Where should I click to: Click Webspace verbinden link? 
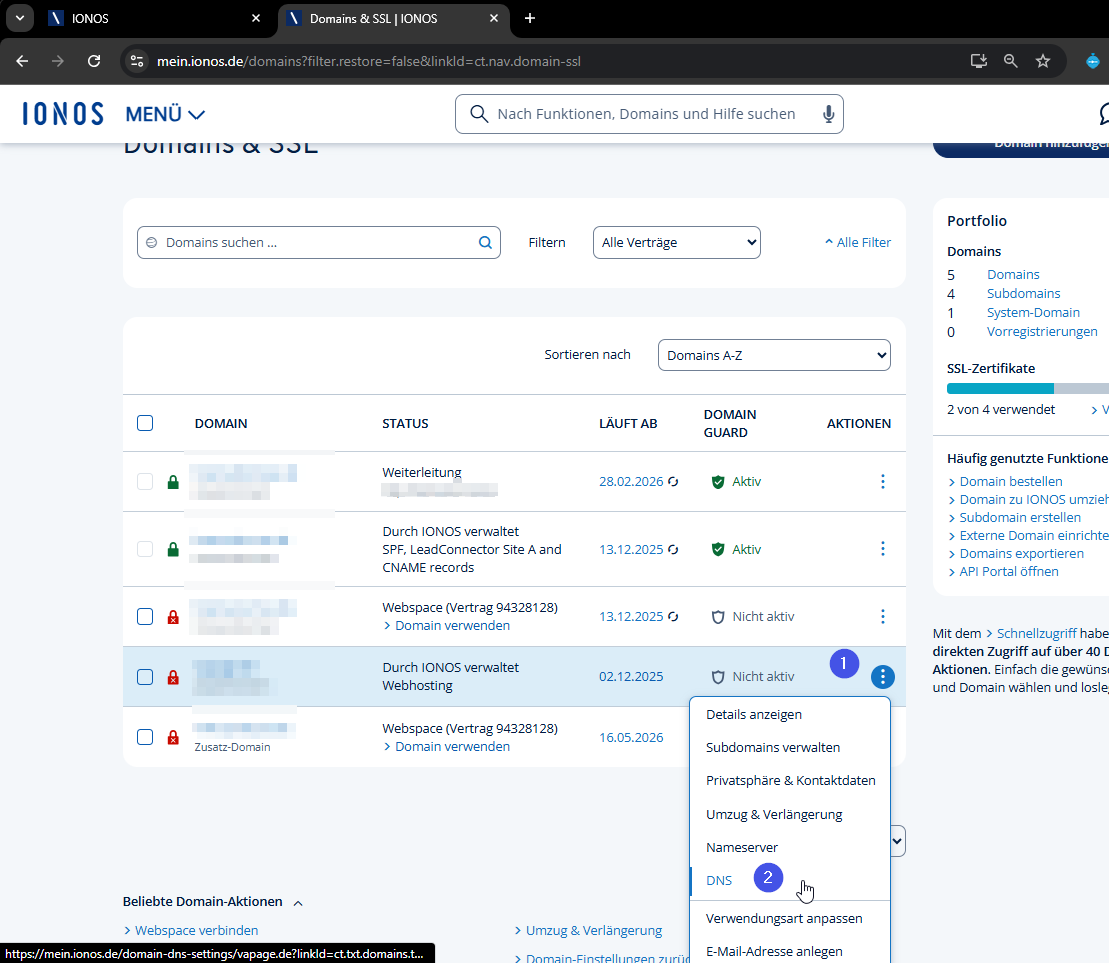[197, 930]
